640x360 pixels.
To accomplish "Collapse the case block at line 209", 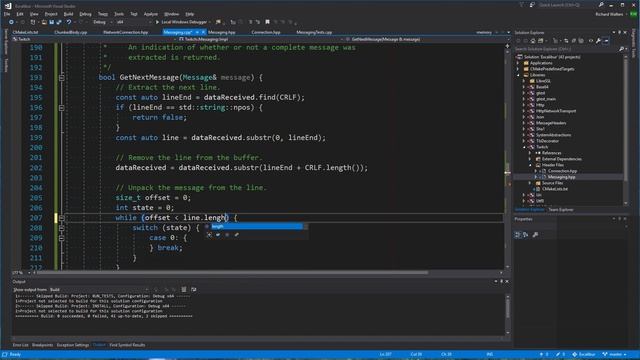I will click(62, 238).
